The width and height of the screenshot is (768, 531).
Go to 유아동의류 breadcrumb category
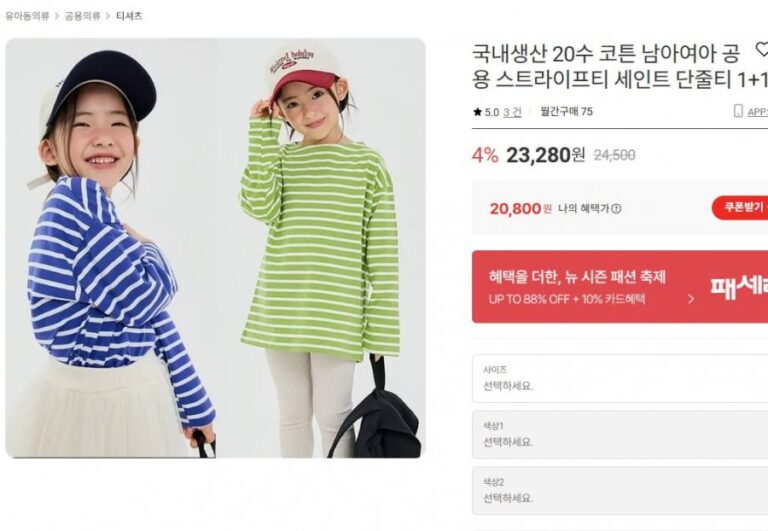(27, 16)
